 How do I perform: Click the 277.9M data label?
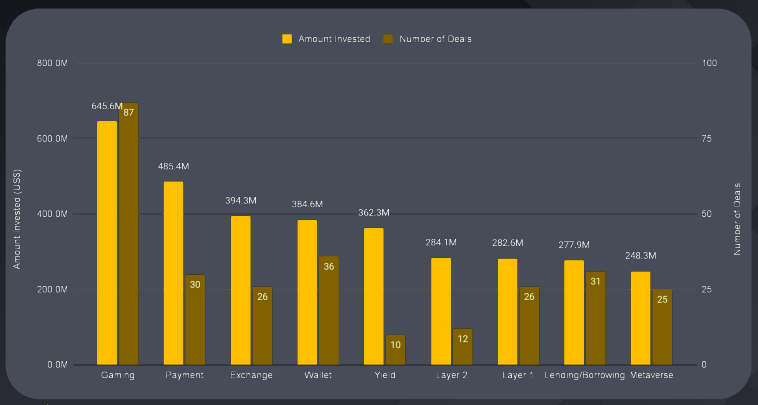(574, 245)
